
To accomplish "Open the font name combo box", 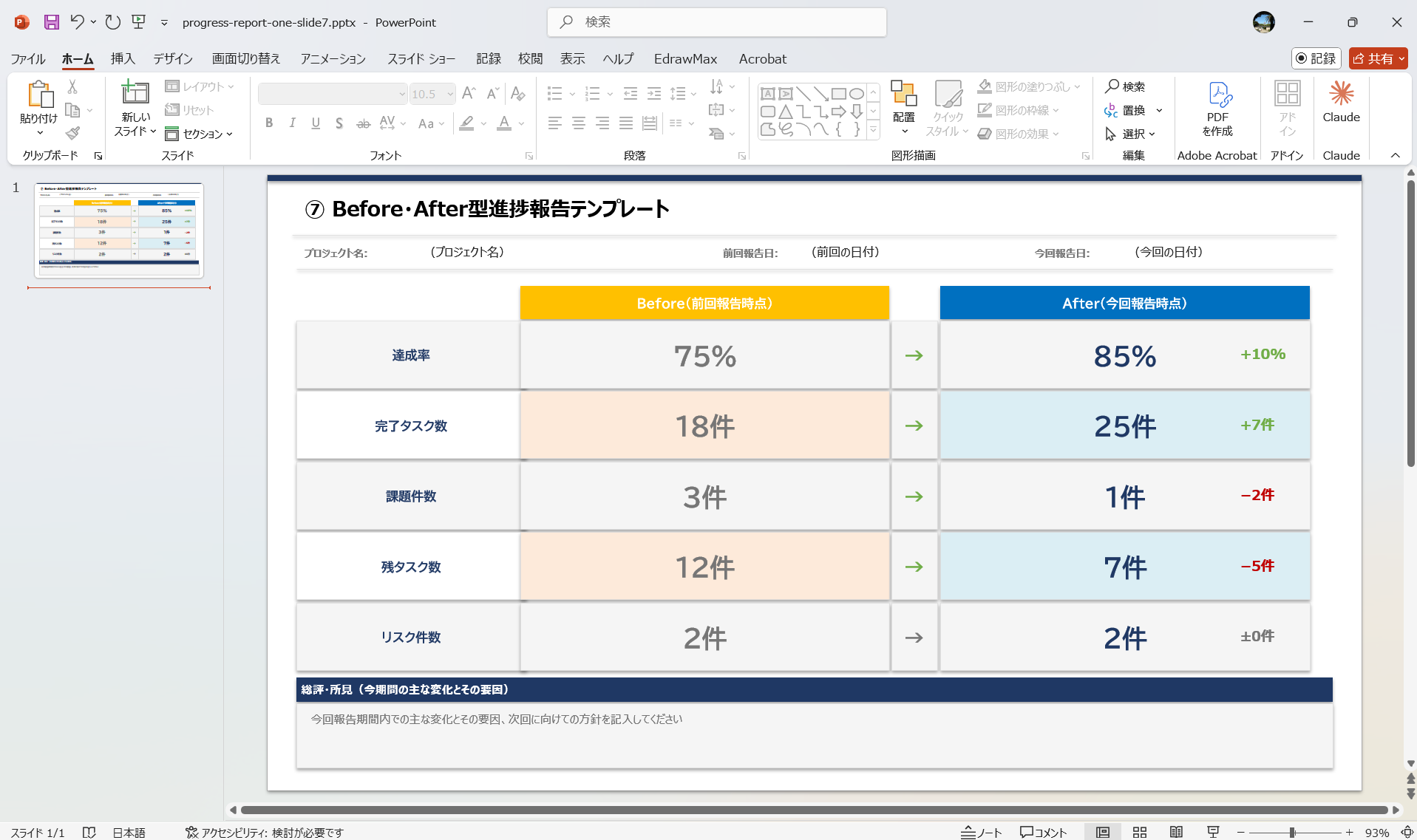I will (x=333, y=94).
